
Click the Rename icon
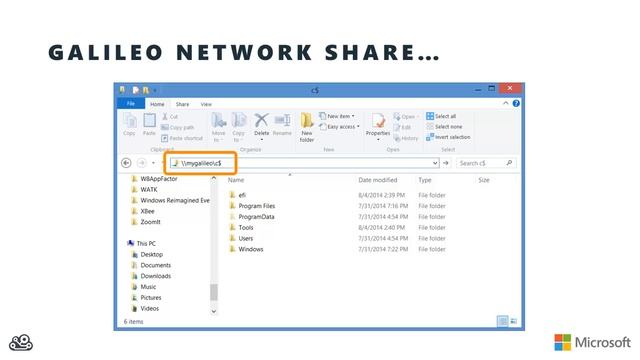[x=282, y=121]
